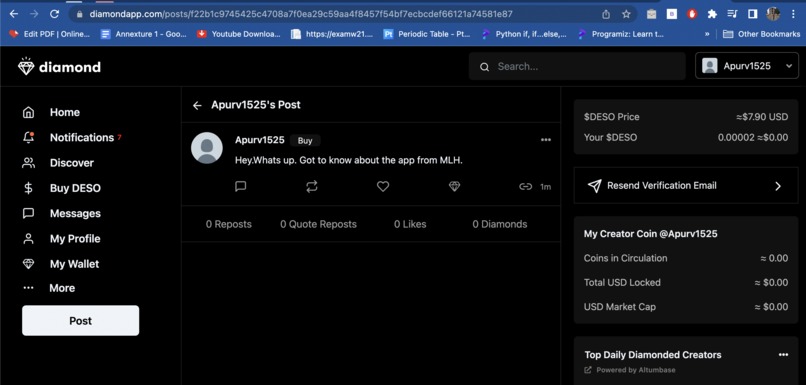Image resolution: width=806 pixels, height=385 pixels.
Task: Open the post three-dot options menu
Action: pyautogui.click(x=546, y=140)
